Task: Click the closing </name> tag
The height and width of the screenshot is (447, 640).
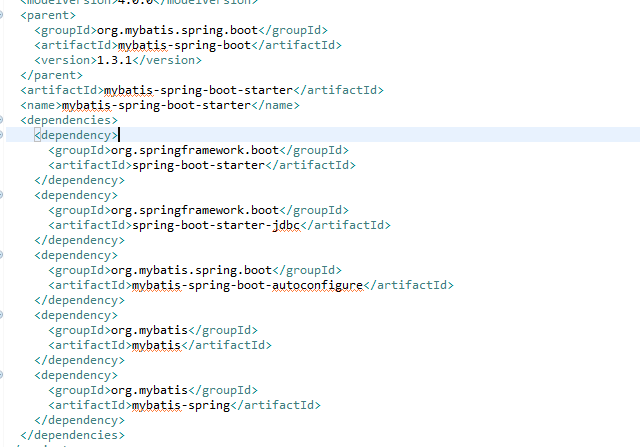Action: (x=275, y=105)
